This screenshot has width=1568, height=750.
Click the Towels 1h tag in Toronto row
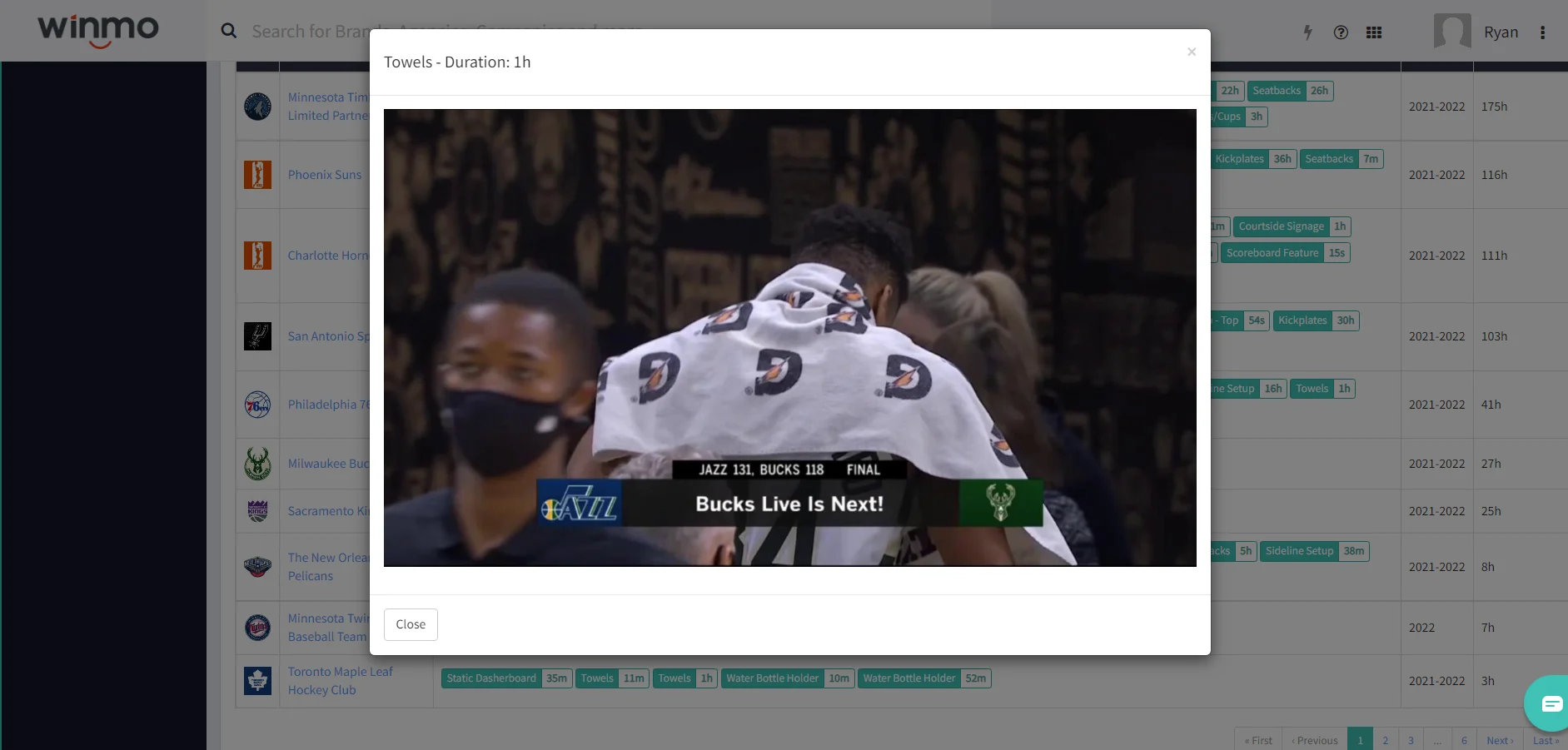684,678
